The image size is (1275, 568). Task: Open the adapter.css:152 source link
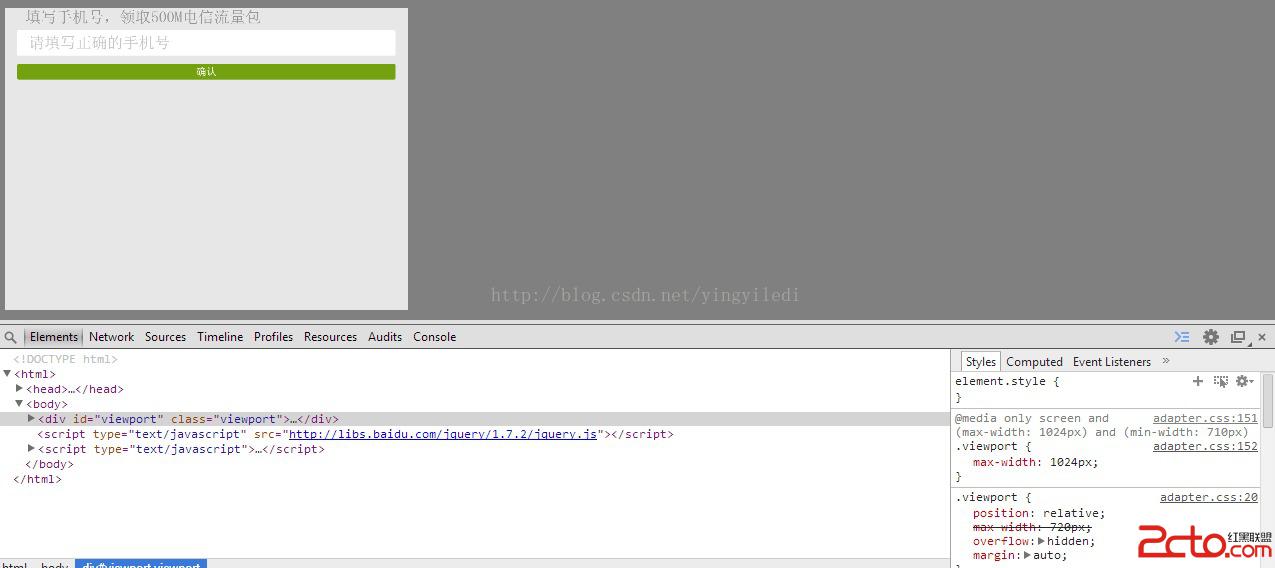pos(1205,446)
